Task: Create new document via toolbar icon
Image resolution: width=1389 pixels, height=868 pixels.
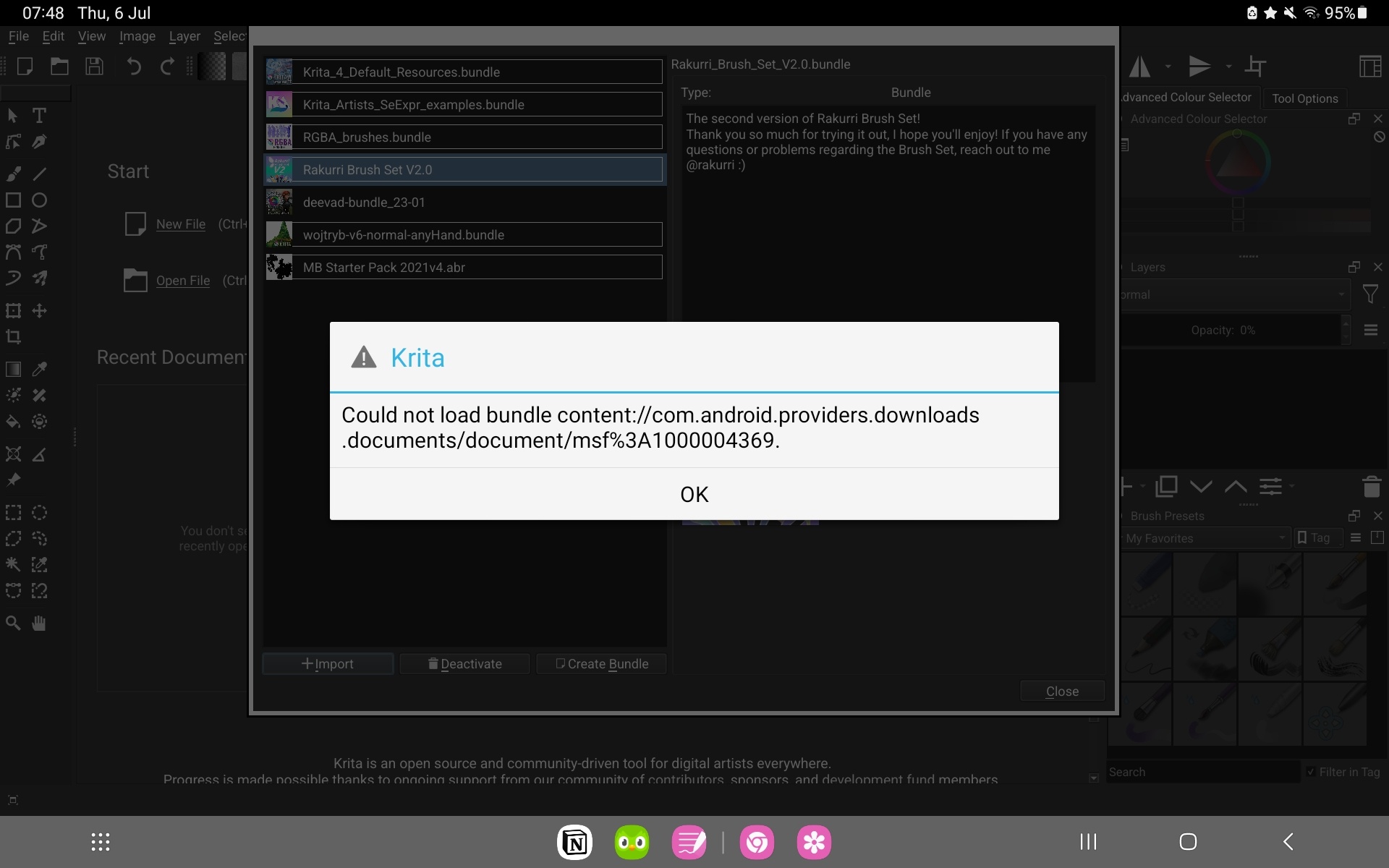Action: [25, 67]
